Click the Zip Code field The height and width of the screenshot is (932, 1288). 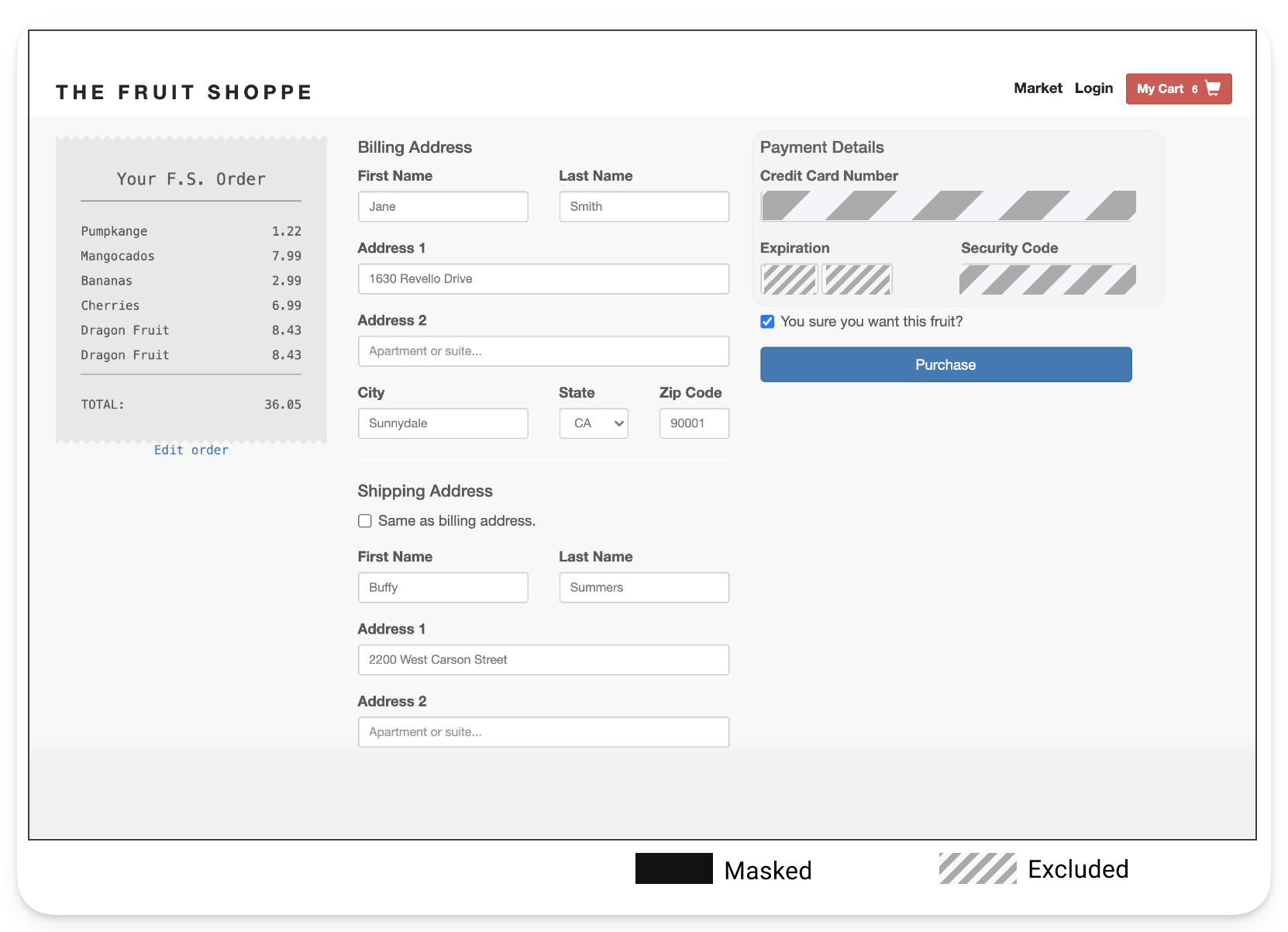694,423
